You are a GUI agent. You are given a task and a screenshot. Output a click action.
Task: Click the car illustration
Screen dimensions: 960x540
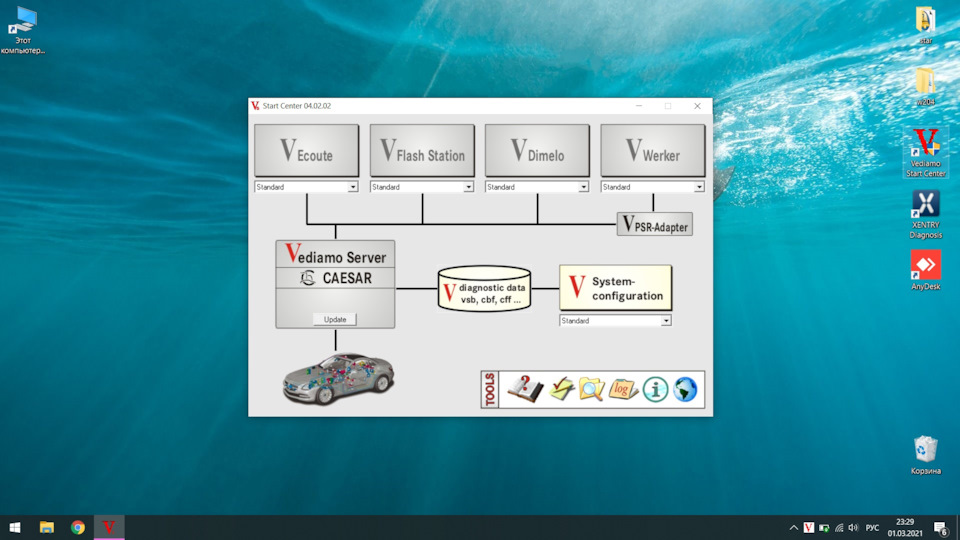(339, 378)
